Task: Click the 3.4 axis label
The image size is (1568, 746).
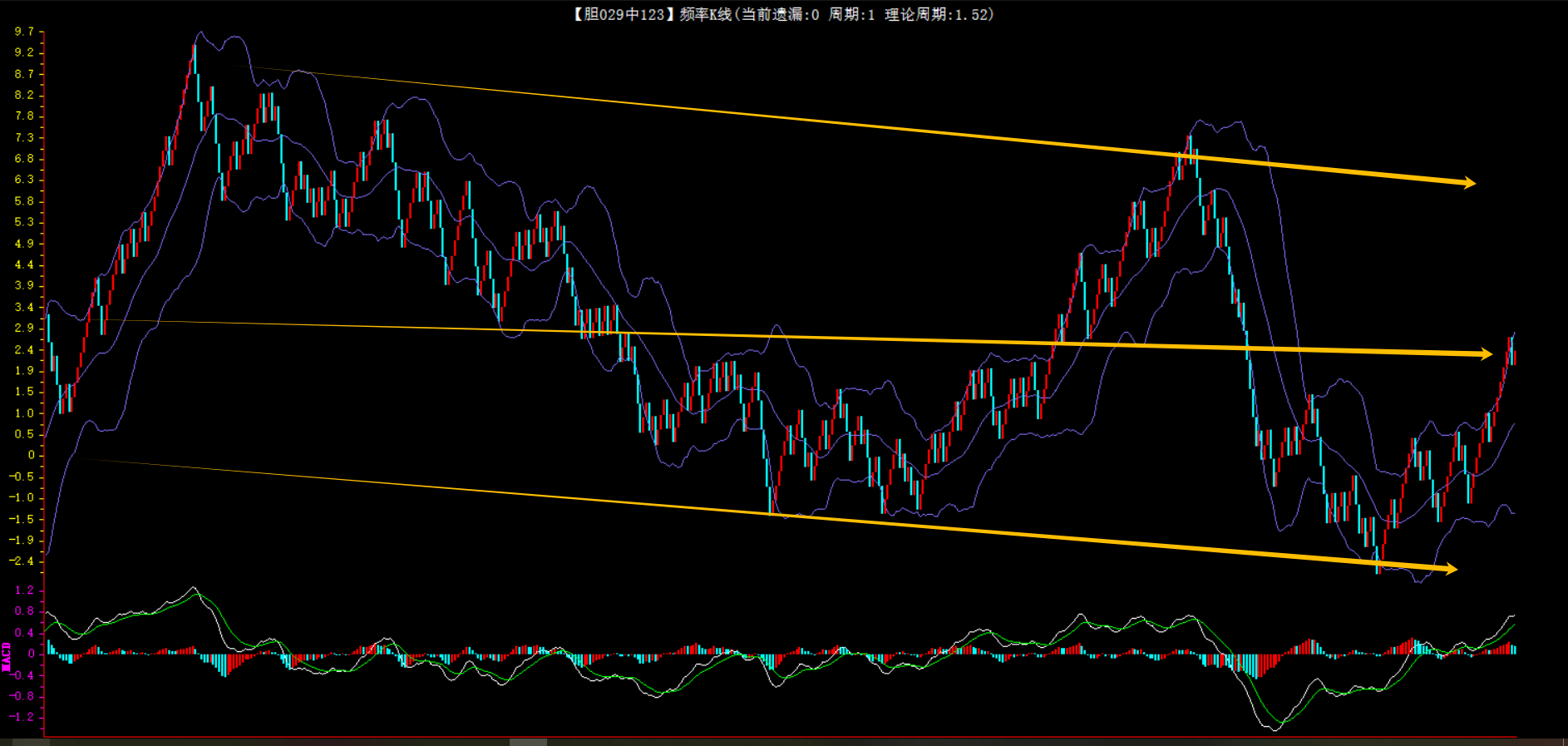Action: pos(24,307)
